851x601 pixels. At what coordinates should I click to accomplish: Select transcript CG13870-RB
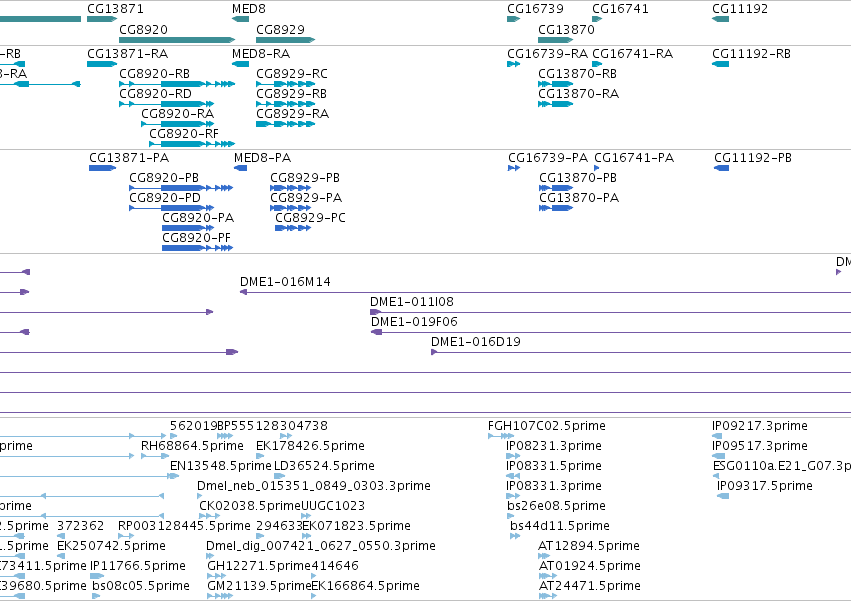coord(577,74)
